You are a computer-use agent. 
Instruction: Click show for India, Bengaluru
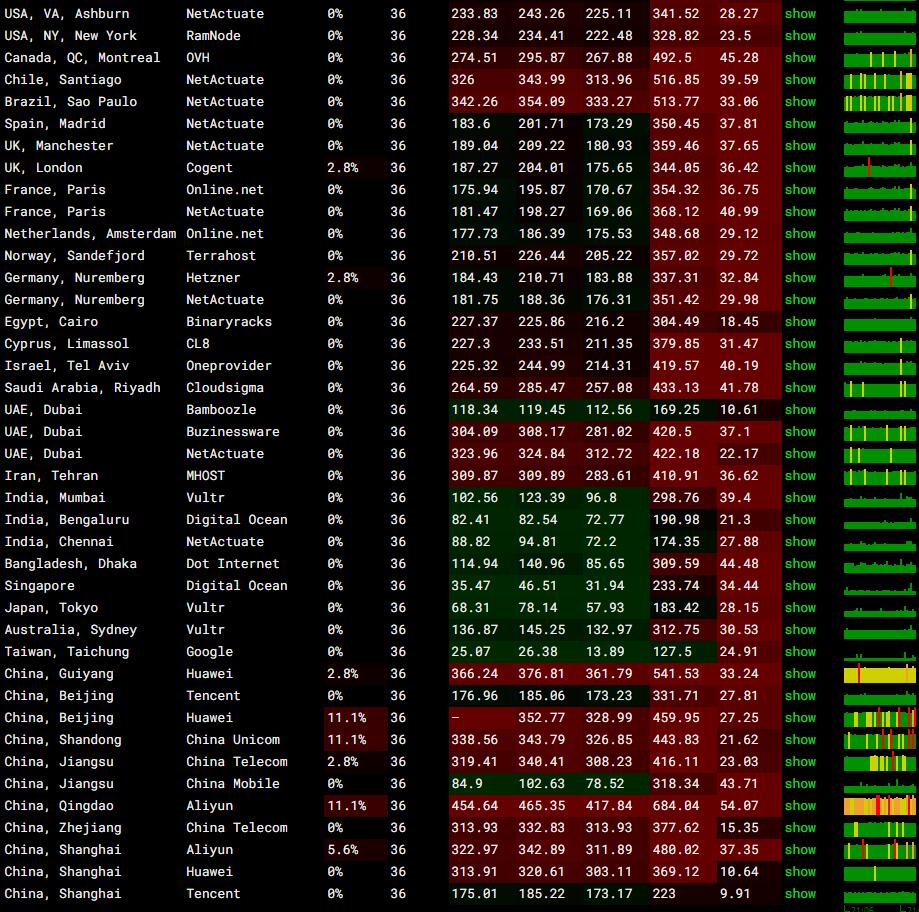point(800,519)
